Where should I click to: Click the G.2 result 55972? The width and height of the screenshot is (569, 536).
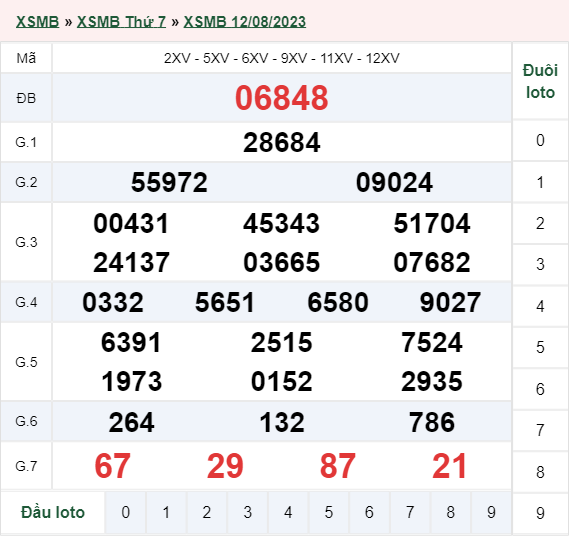169,182
